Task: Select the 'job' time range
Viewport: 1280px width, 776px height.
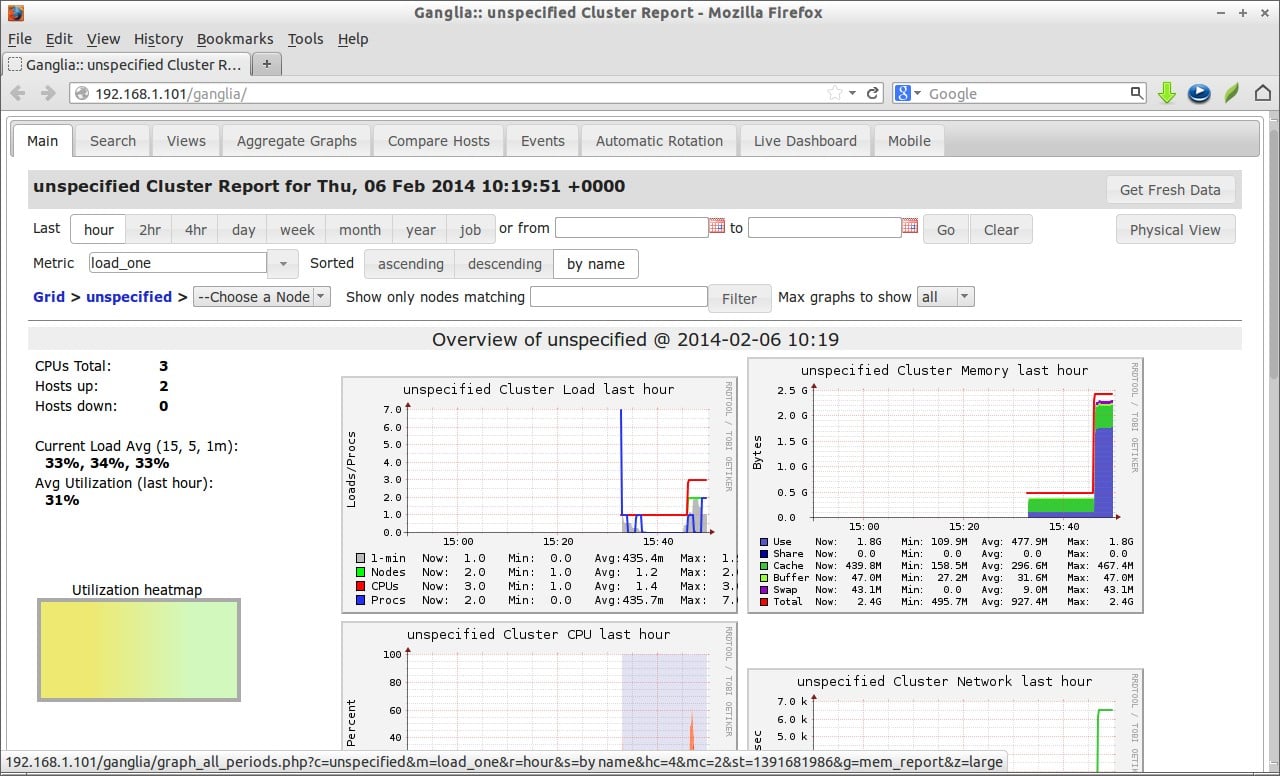Action: [470, 229]
